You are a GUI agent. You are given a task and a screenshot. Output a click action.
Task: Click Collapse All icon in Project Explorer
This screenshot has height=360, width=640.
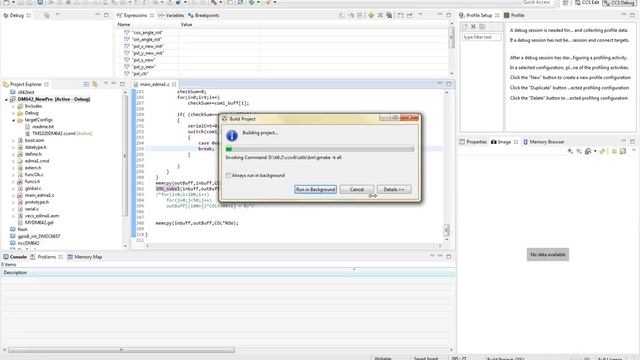pos(86,84)
